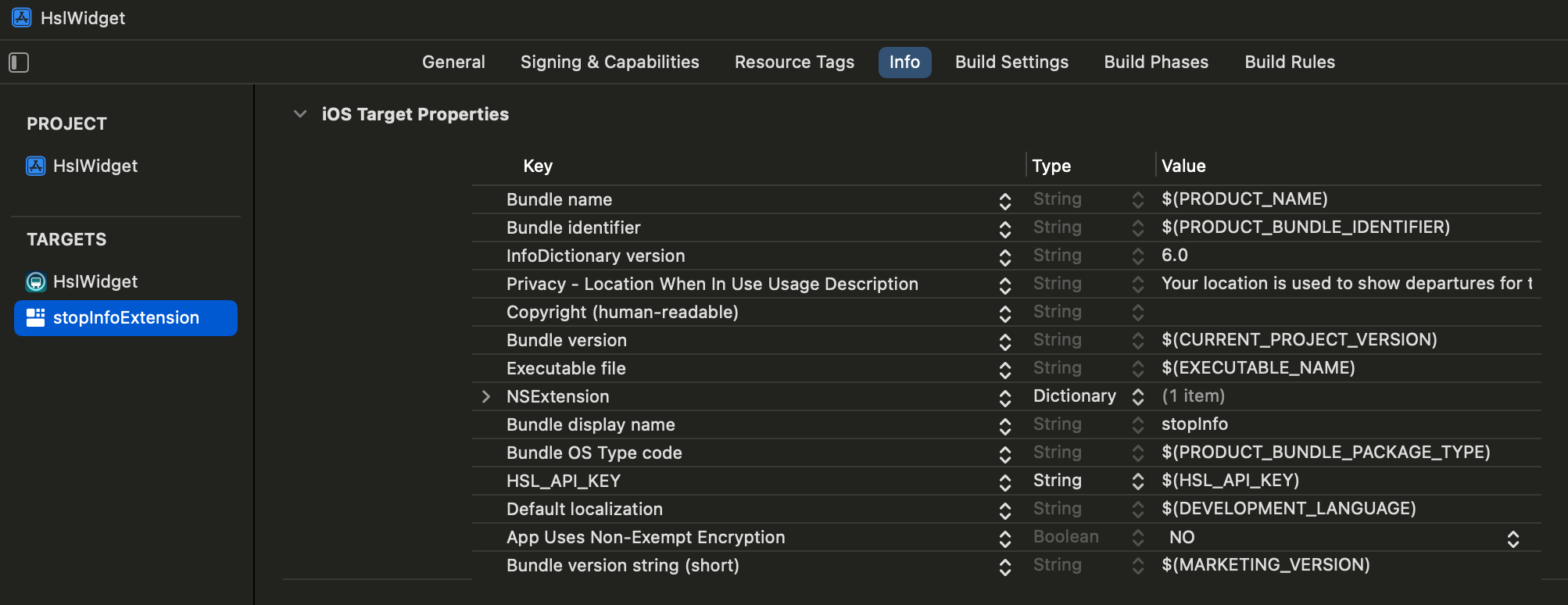This screenshot has width=1568, height=605.
Task: Select $(EXECUTABLE_NAME) value
Action: (x=1258, y=368)
